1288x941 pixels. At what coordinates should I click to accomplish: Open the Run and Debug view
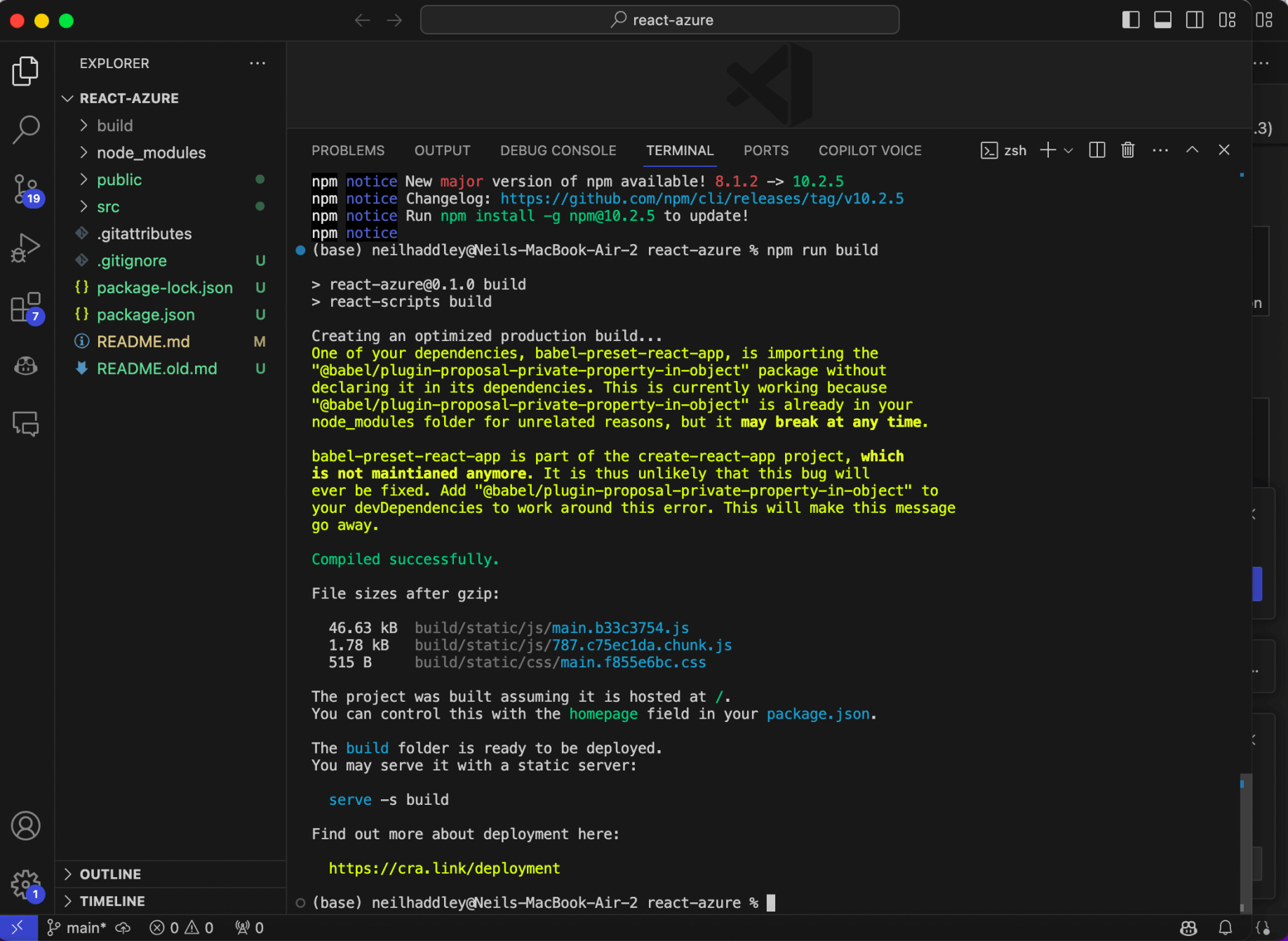(x=26, y=248)
